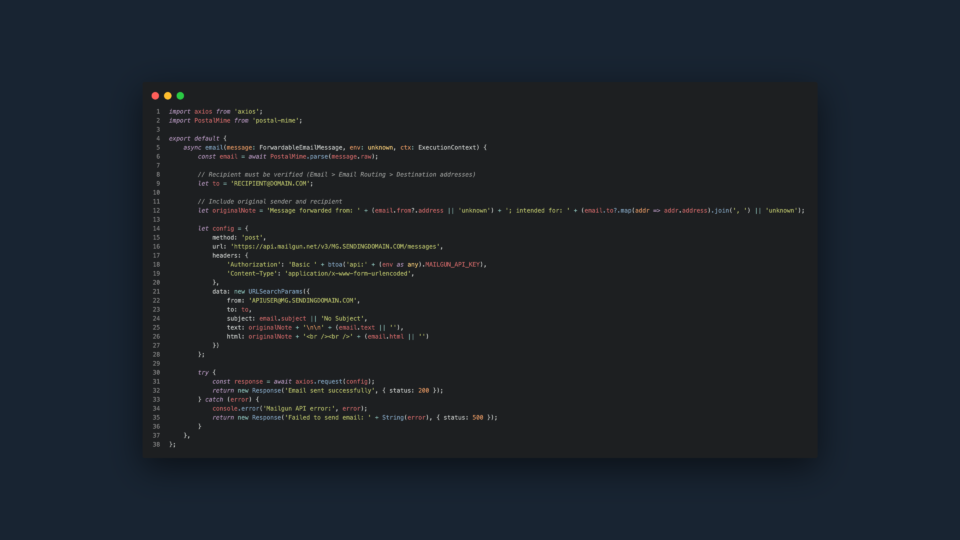Click the ForwardableEmailMessage type name
This screenshot has height=540, width=960.
(x=301, y=148)
